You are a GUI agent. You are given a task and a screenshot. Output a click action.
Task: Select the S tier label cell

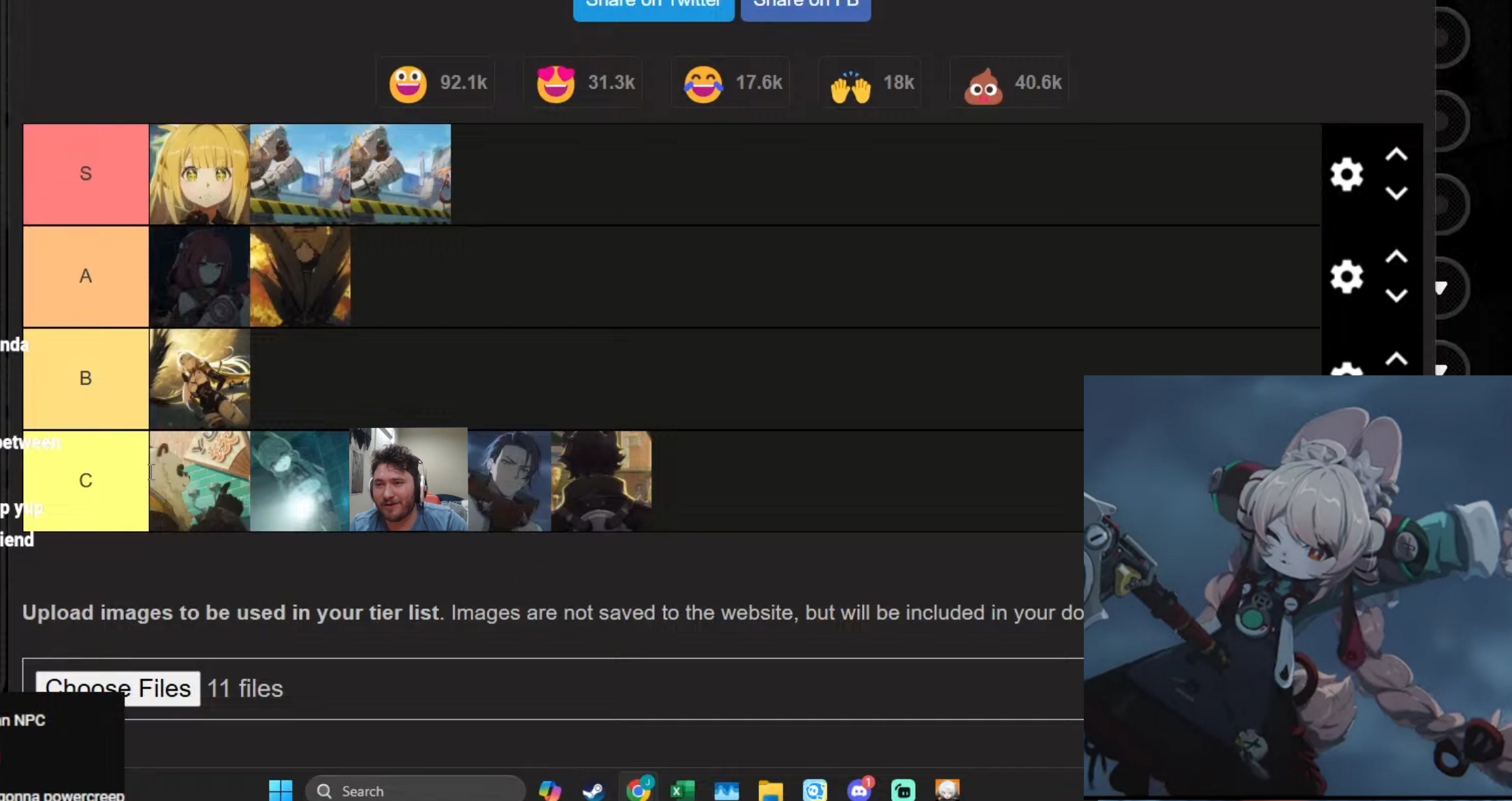(86, 174)
